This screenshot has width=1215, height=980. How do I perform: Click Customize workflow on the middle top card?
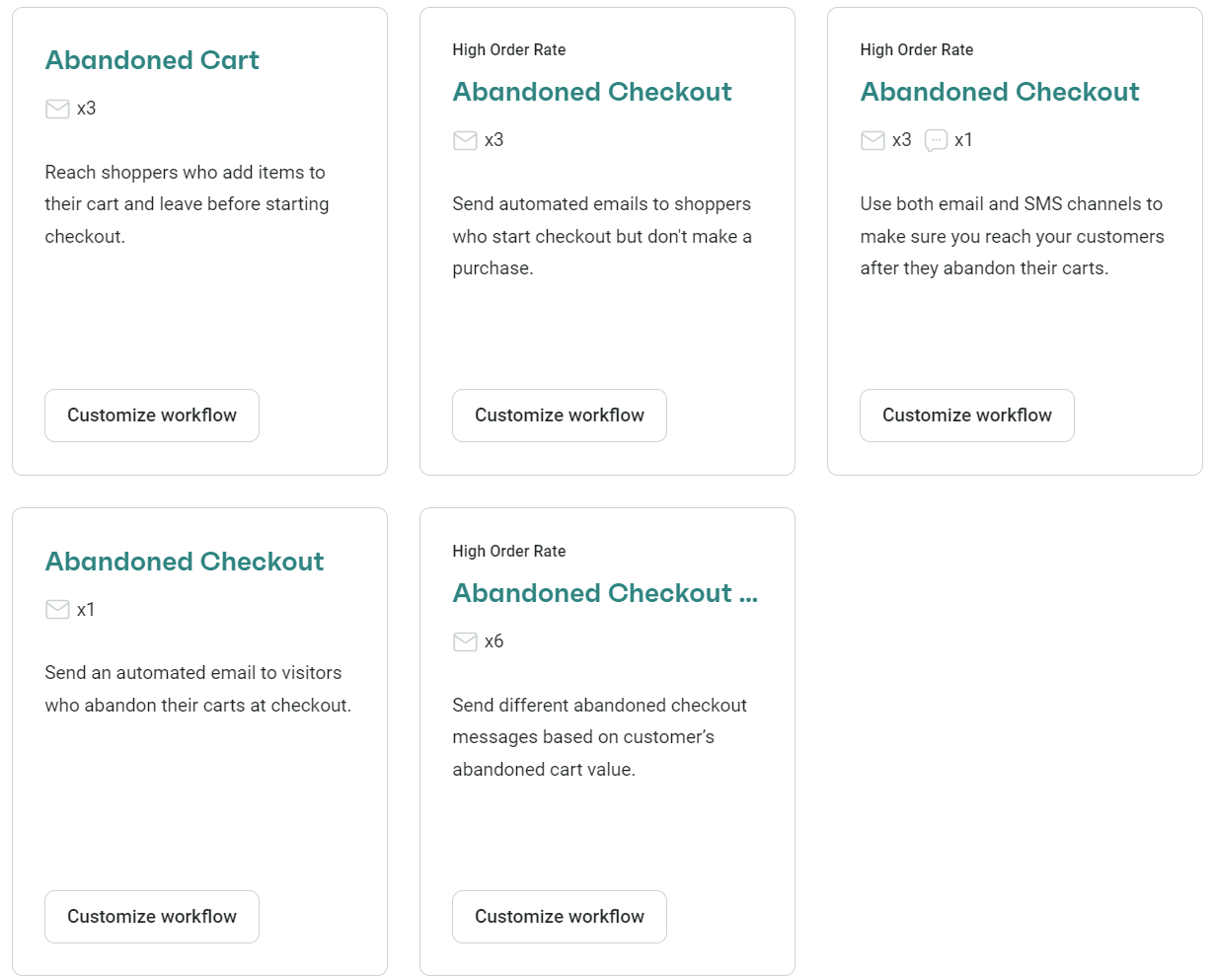(559, 415)
